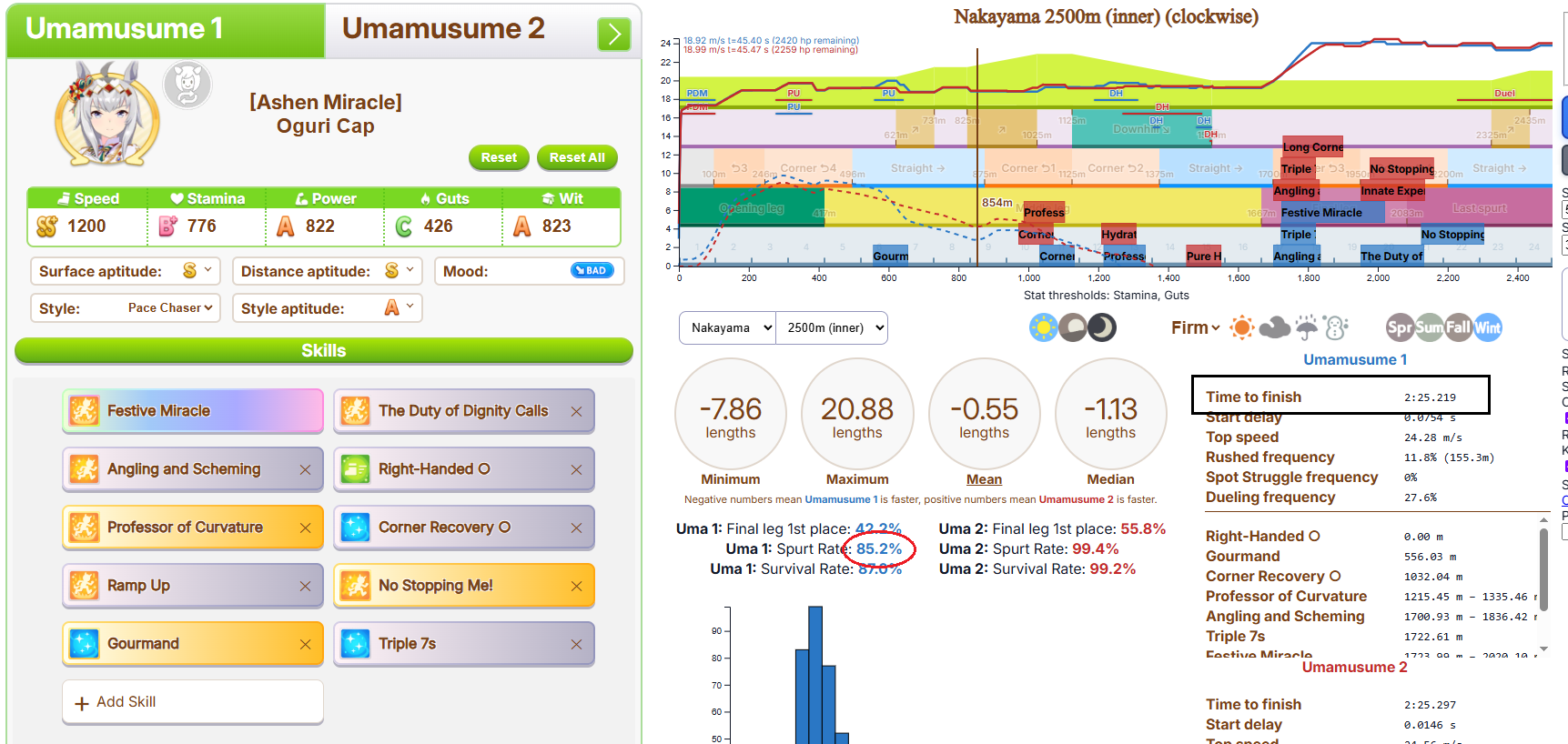Click the Wit stat field showing 823
The width and height of the screenshot is (1568, 744).
561,226
